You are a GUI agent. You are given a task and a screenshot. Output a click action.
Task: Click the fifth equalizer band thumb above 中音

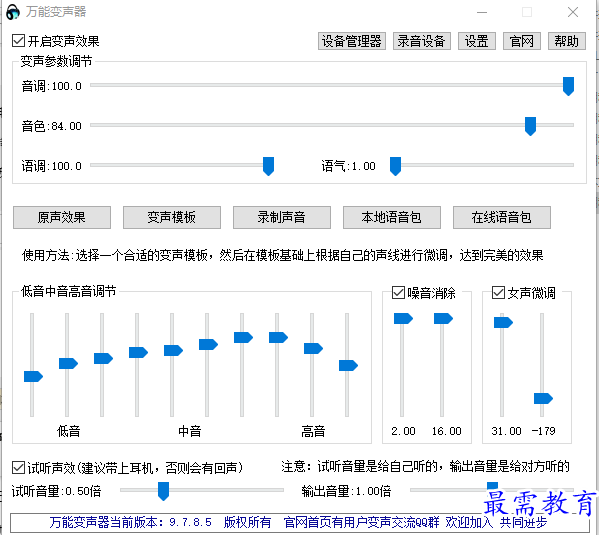point(173,350)
